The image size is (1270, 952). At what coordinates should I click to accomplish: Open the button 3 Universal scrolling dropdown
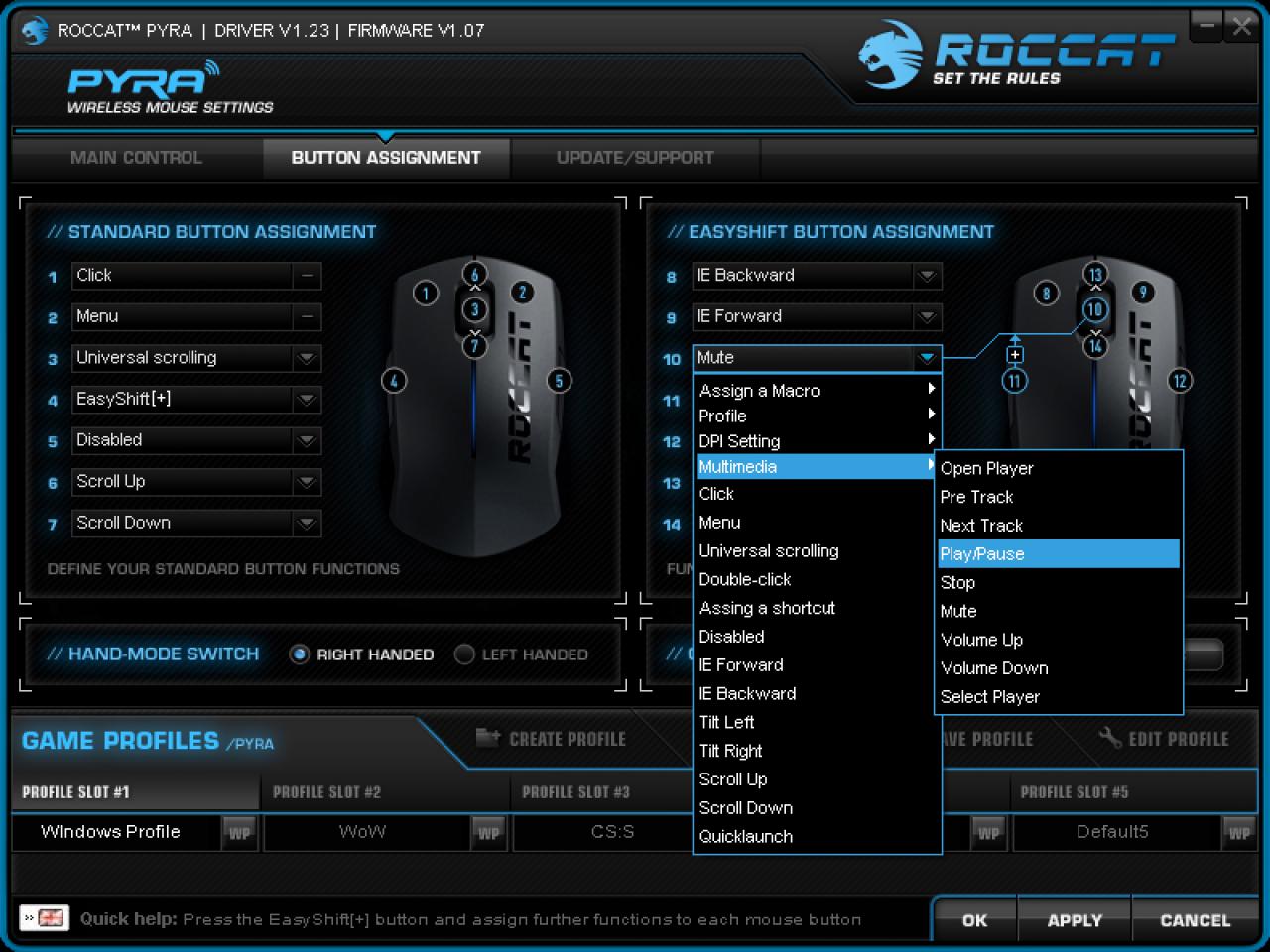(307, 358)
